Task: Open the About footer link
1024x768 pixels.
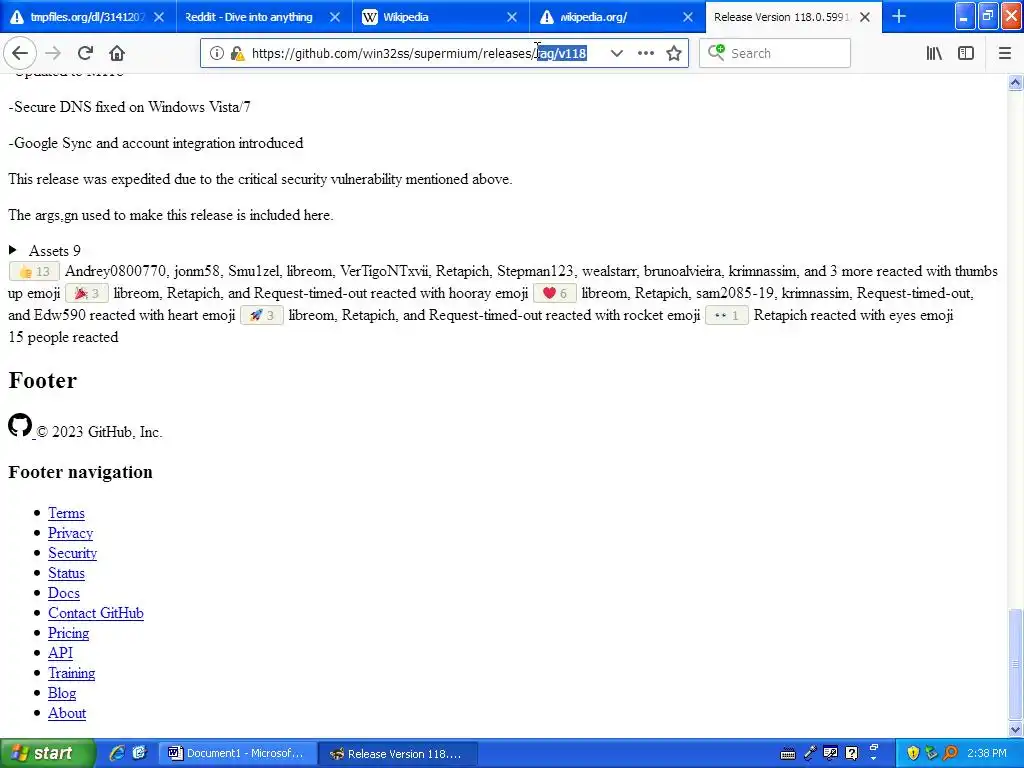Action: [x=67, y=713]
